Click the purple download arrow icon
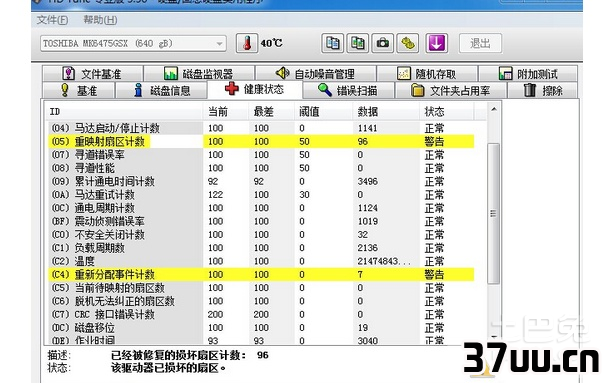612x383 pixels. [x=436, y=43]
